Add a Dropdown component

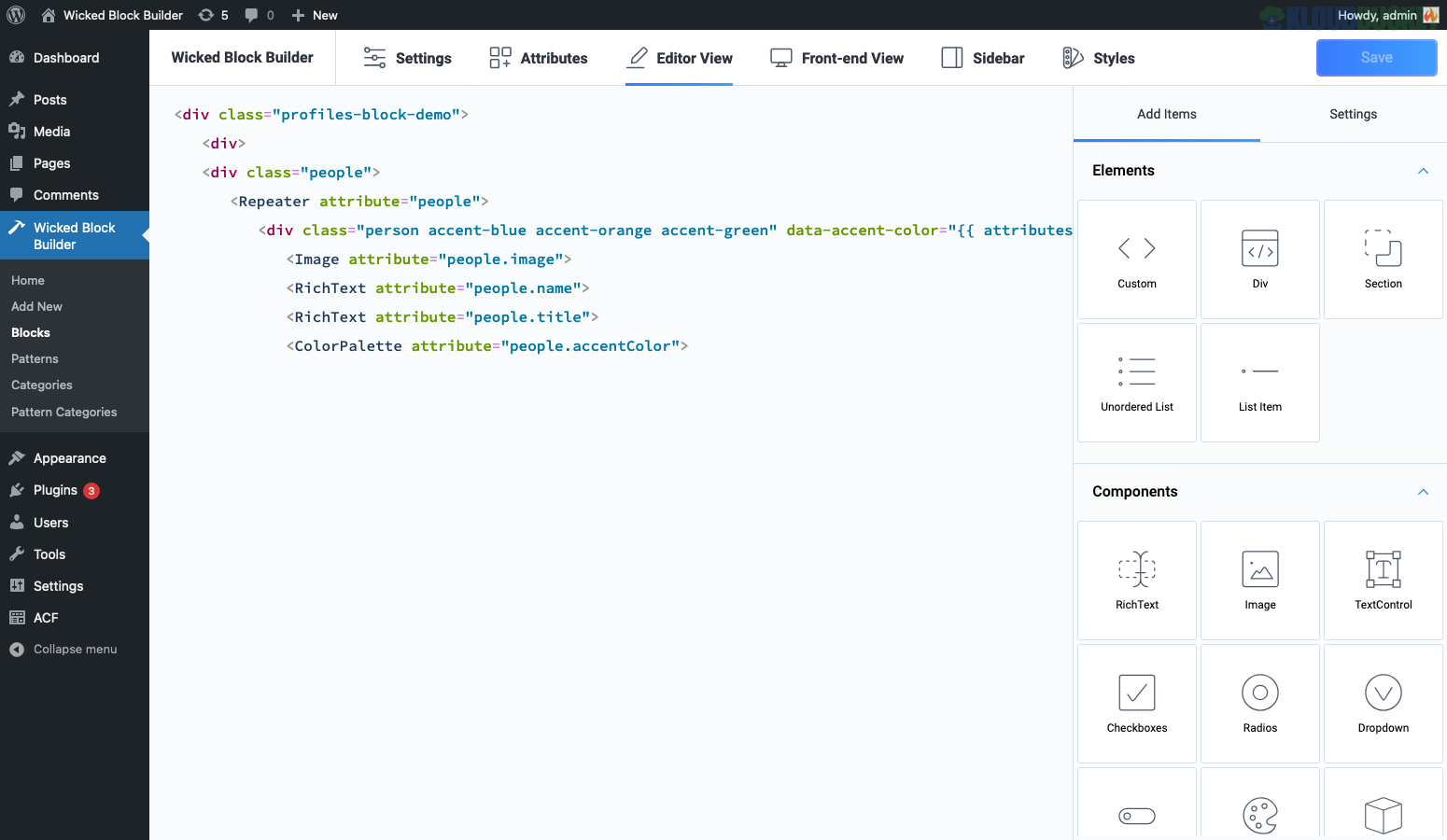1383,704
